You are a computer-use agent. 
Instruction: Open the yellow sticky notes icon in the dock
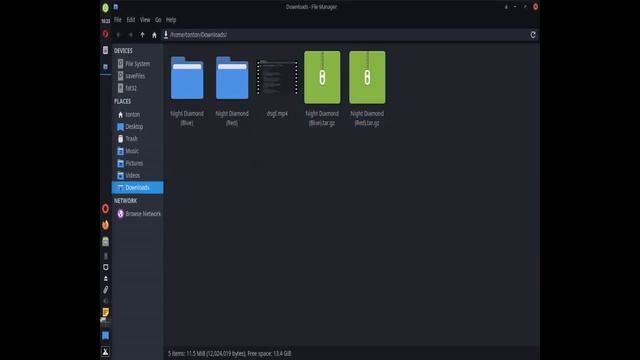coord(105,312)
